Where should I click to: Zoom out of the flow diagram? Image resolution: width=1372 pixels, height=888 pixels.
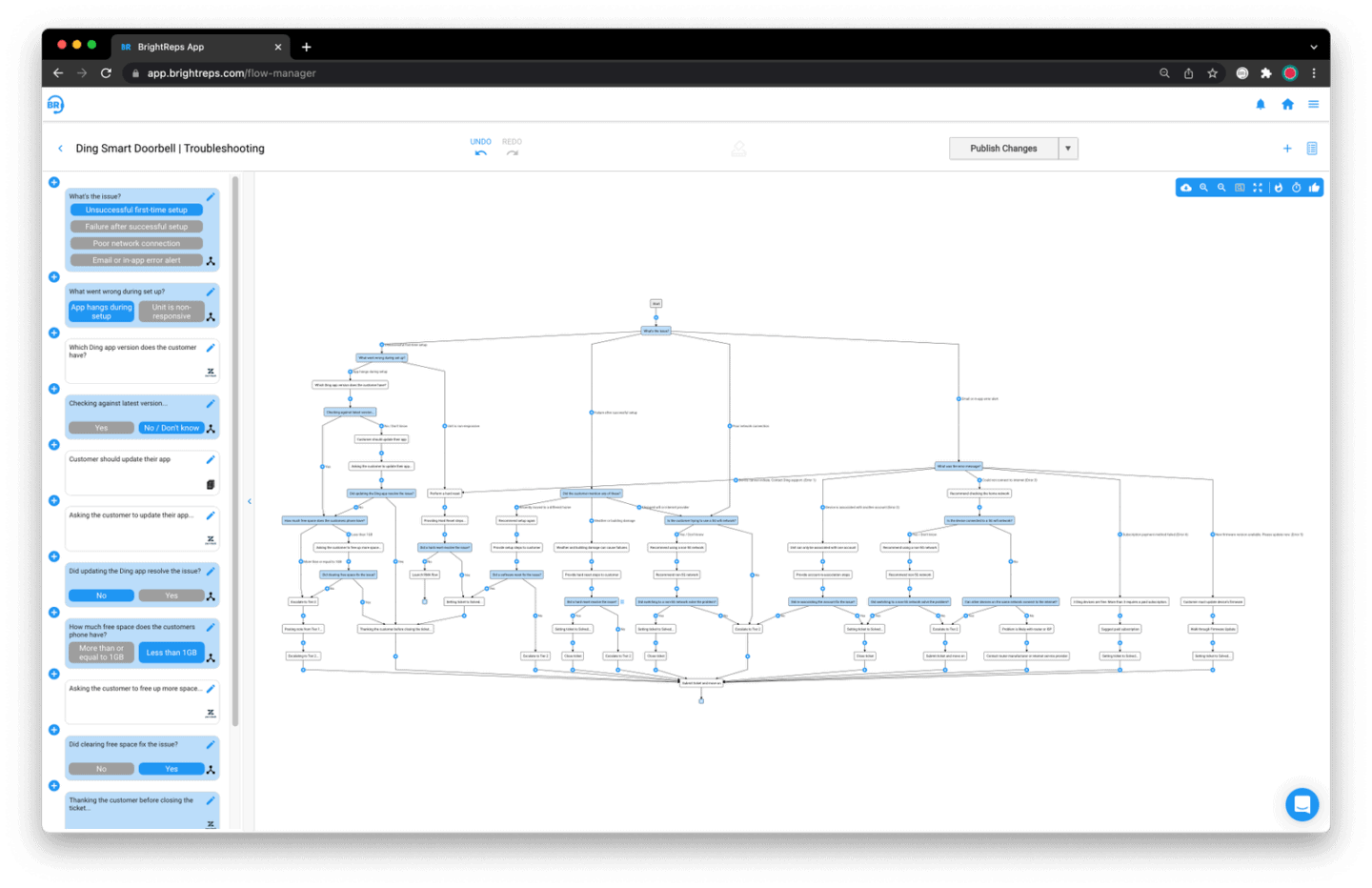tap(1221, 188)
